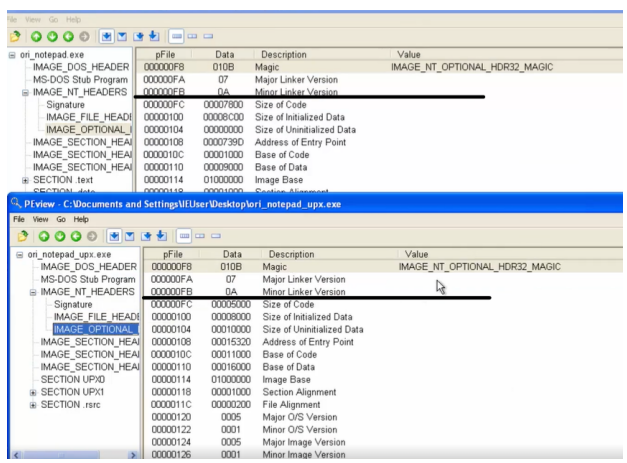The image size is (627, 463).
Task: Open the Help menu in upper ori_notepad.exe window
Action: click(73, 20)
